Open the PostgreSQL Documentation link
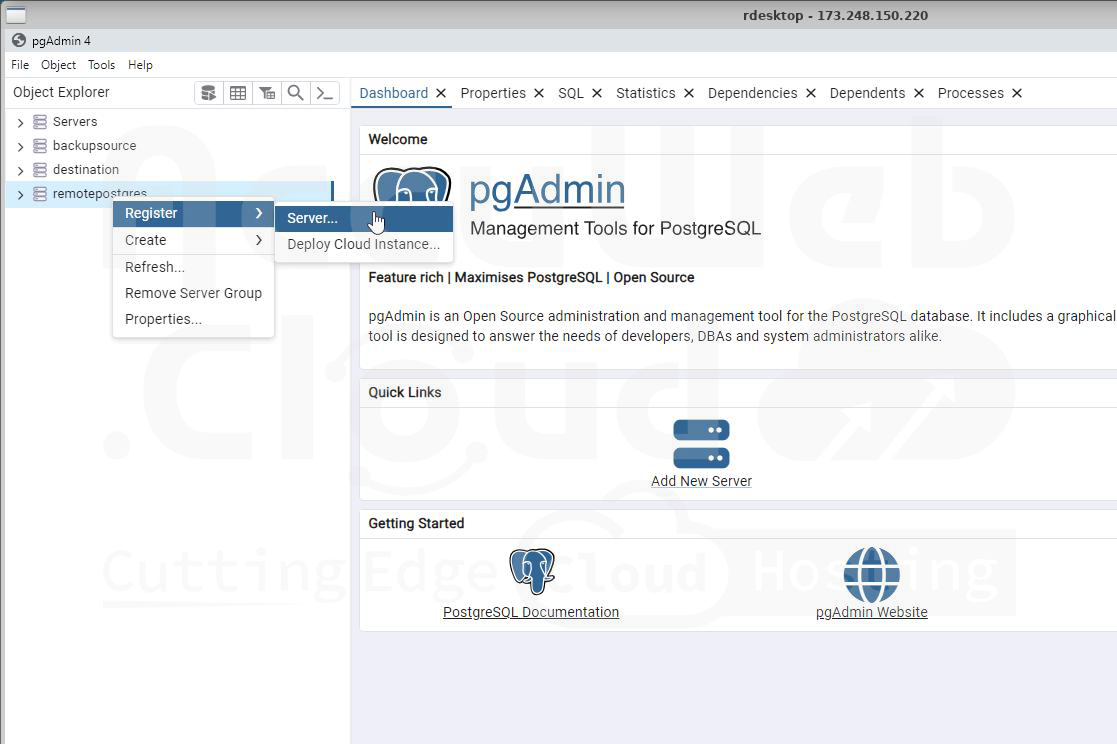Screen dimensions: 1117x744 (x=531, y=612)
